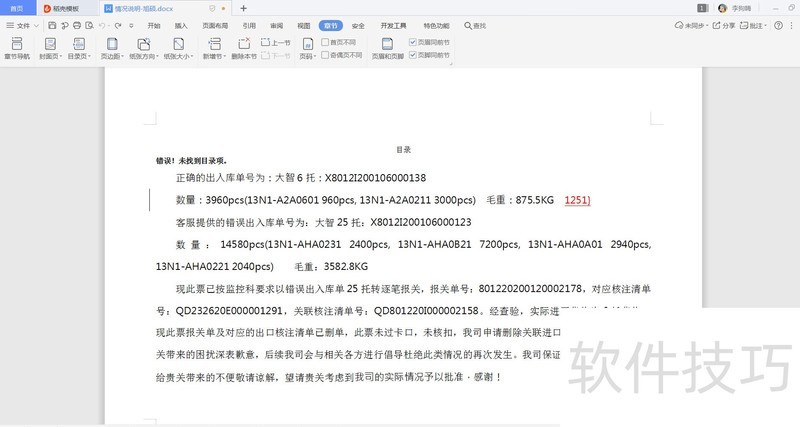This screenshot has width=800, height=427.
Task: Switch to the 开始 ribbon tab
Action: [154, 26]
